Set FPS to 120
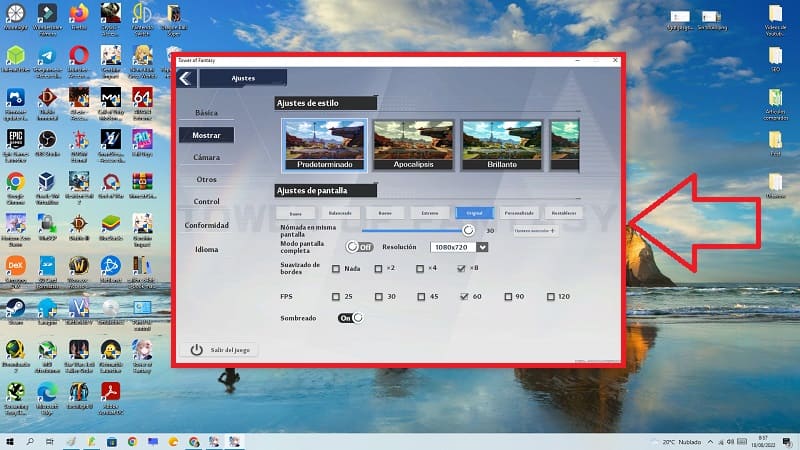This screenshot has height=450, width=800. [x=551, y=296]
